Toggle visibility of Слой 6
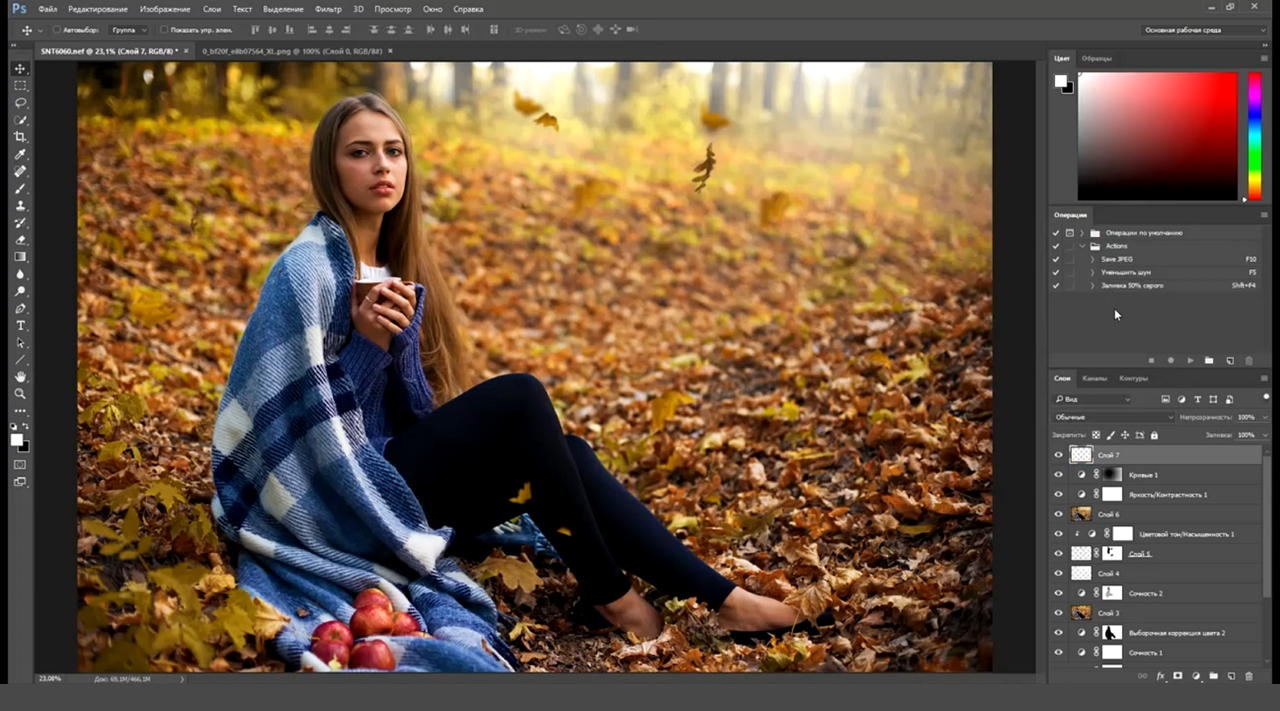This screenshot has height=711, width=1280. coord(1058,514)
